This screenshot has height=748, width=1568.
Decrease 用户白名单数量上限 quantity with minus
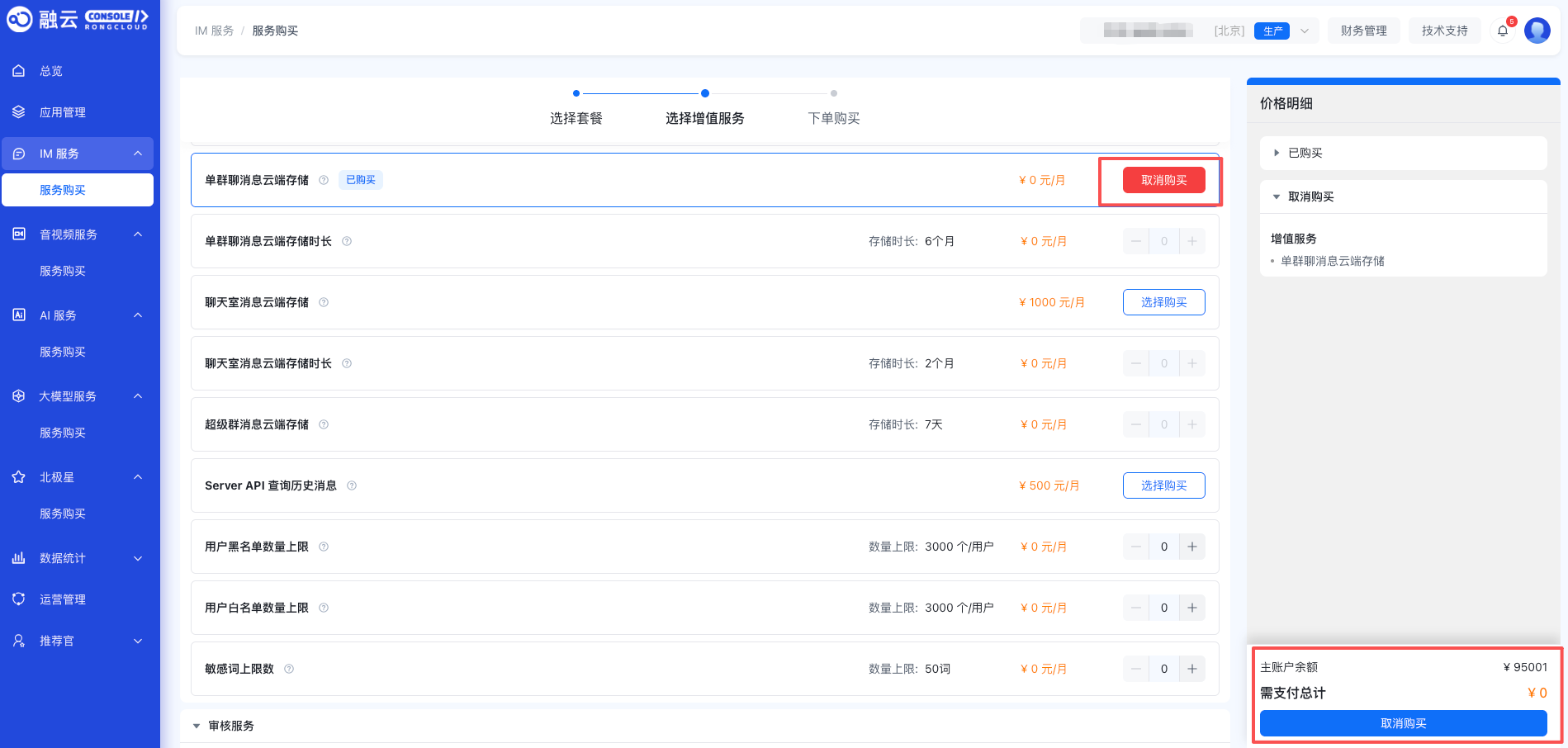[1136, 608]
